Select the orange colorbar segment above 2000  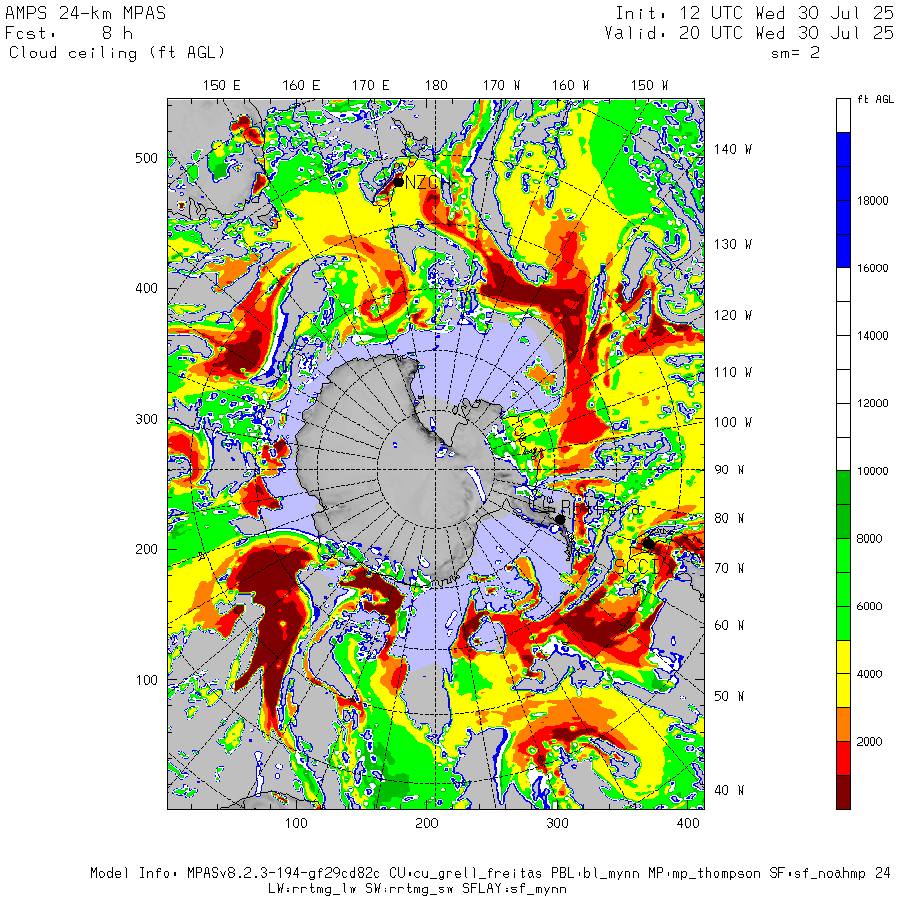843,724
